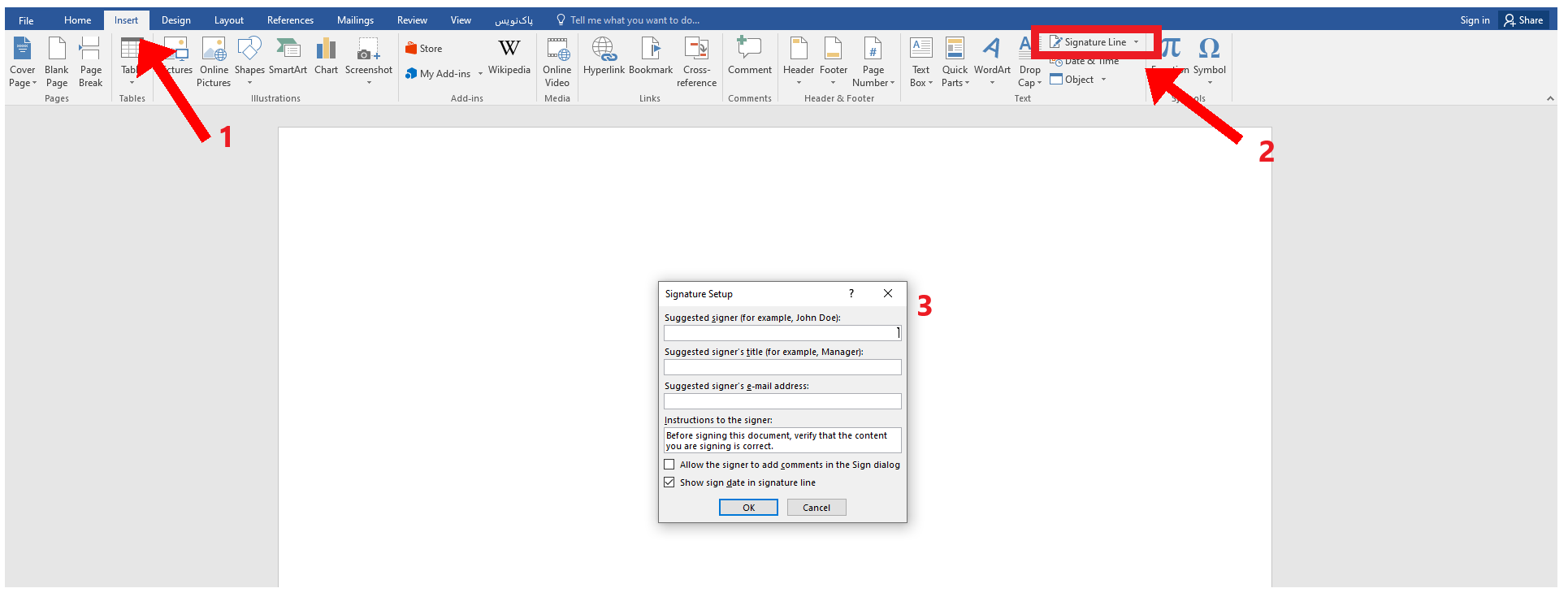This screenshot has height=597, width=1568.
Task: Switch to the Design tab
Action: point(175,20)
